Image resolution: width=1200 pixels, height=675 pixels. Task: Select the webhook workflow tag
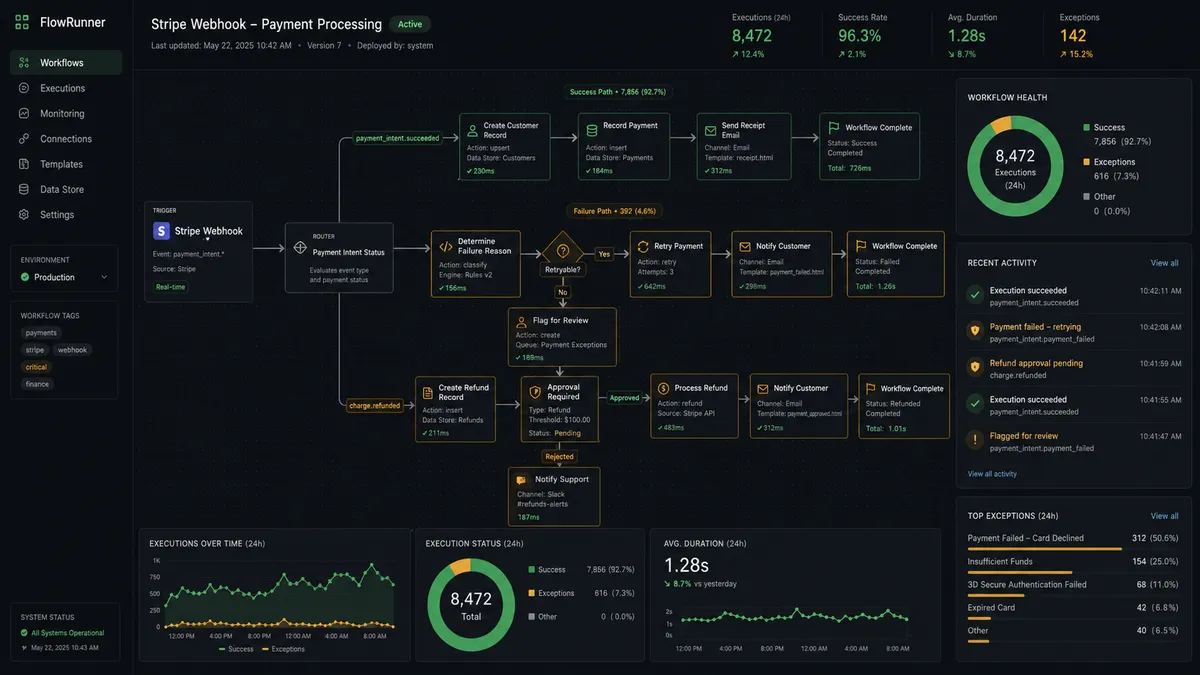(72, 350)
